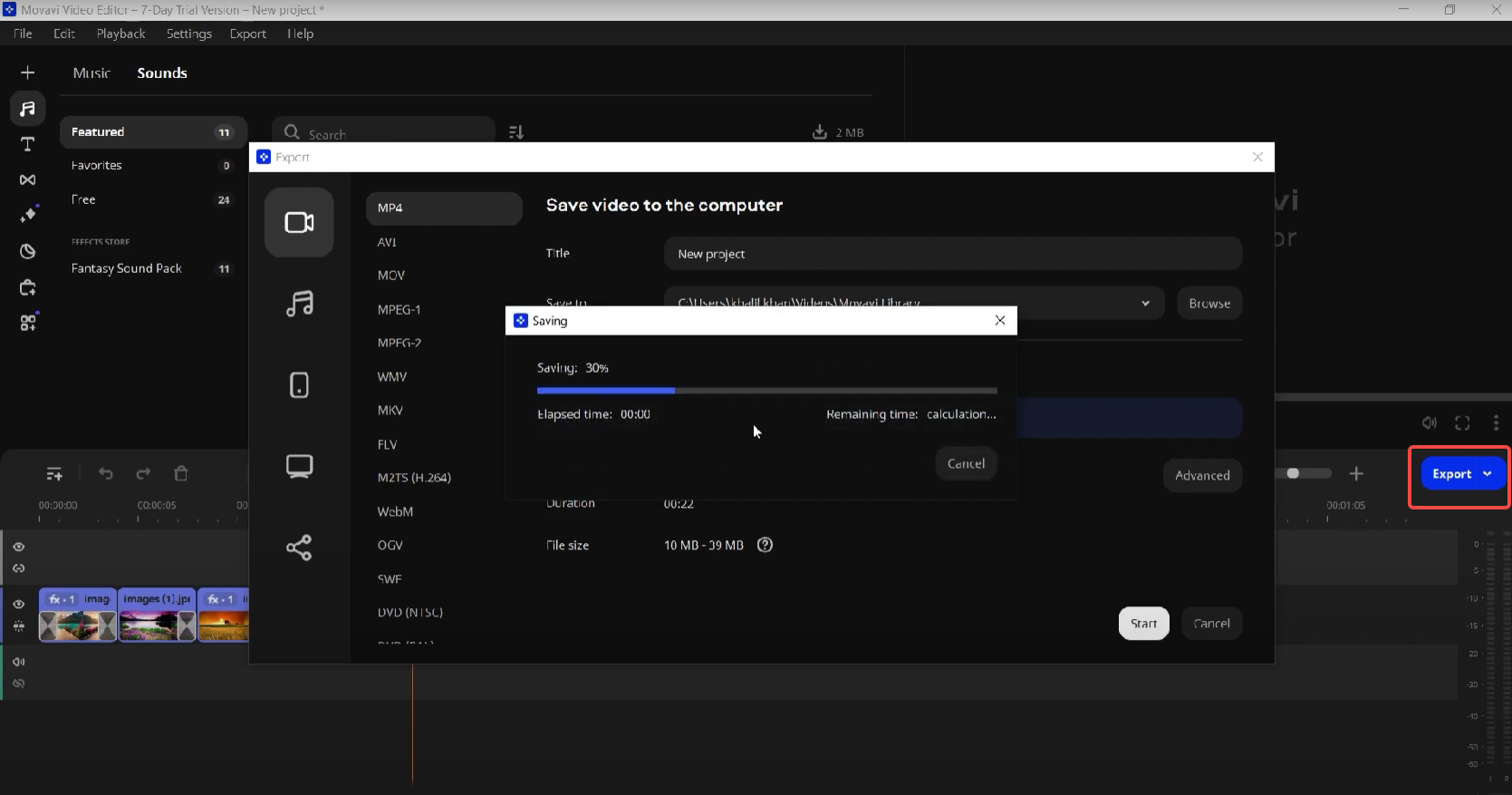Image resolution: width=1512 pixels, height=795 pixels.
Task: Open the File menu
Action: coord(23,34)
